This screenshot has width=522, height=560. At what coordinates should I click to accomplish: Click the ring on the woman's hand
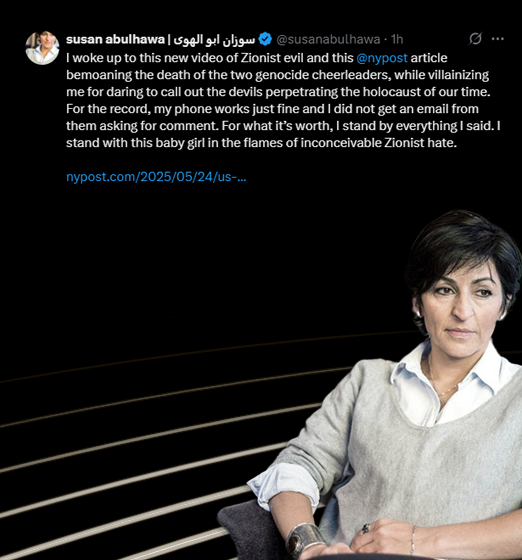click(x=365, y=528)
